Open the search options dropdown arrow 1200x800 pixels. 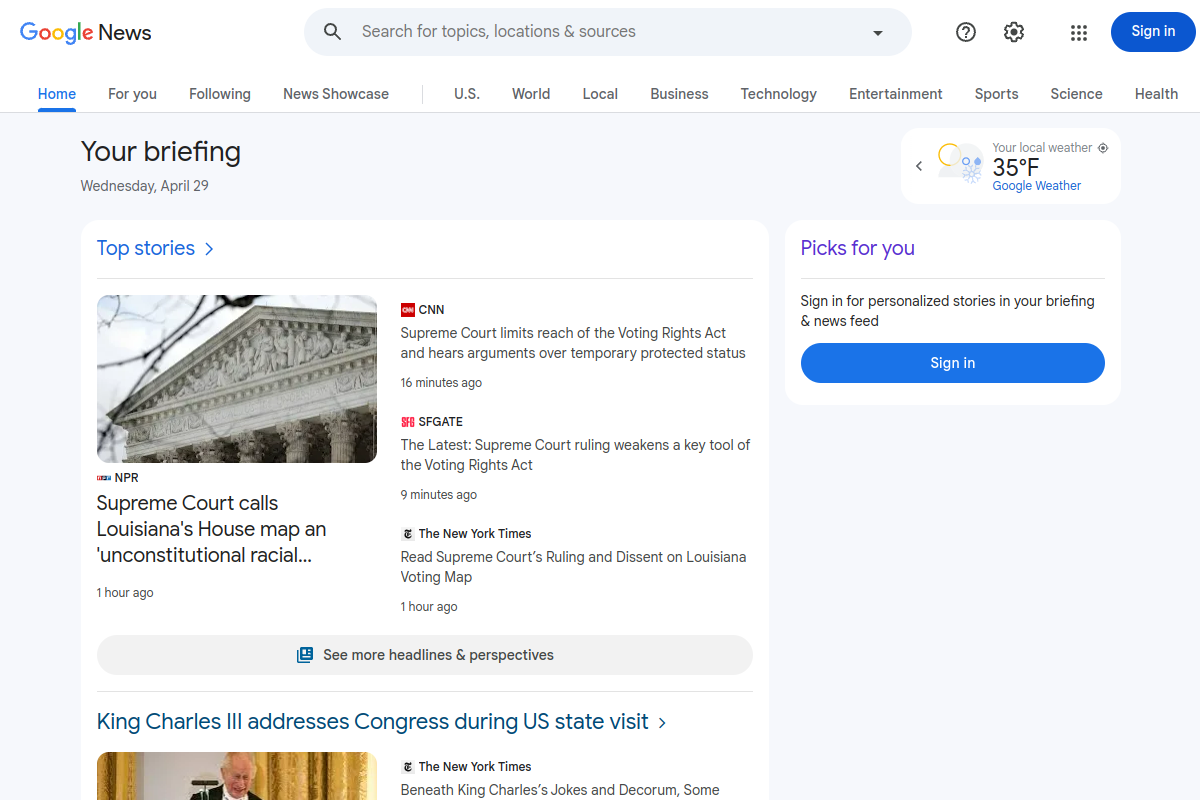(878, 32)
